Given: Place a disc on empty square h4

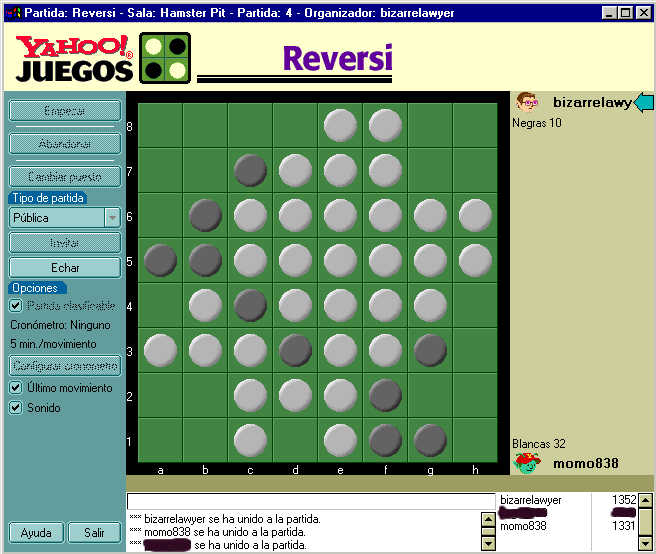Looking at the screenshot, I should click(475, 306).
